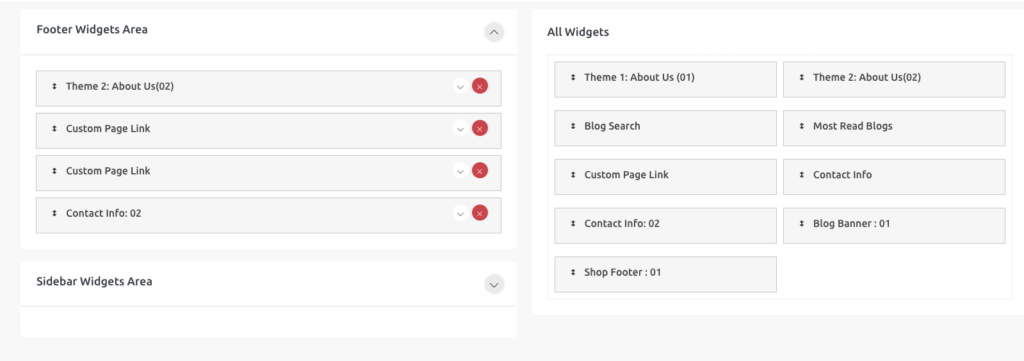The height and width of the screenshot is (361, 1024).
Task: Select Contact Info: 02 in All Widgets
Action: point(665,226)
